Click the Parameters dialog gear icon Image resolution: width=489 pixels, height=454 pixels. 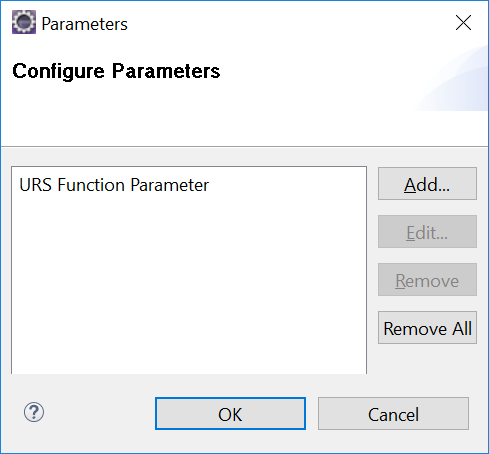click(x=24, y=22)
